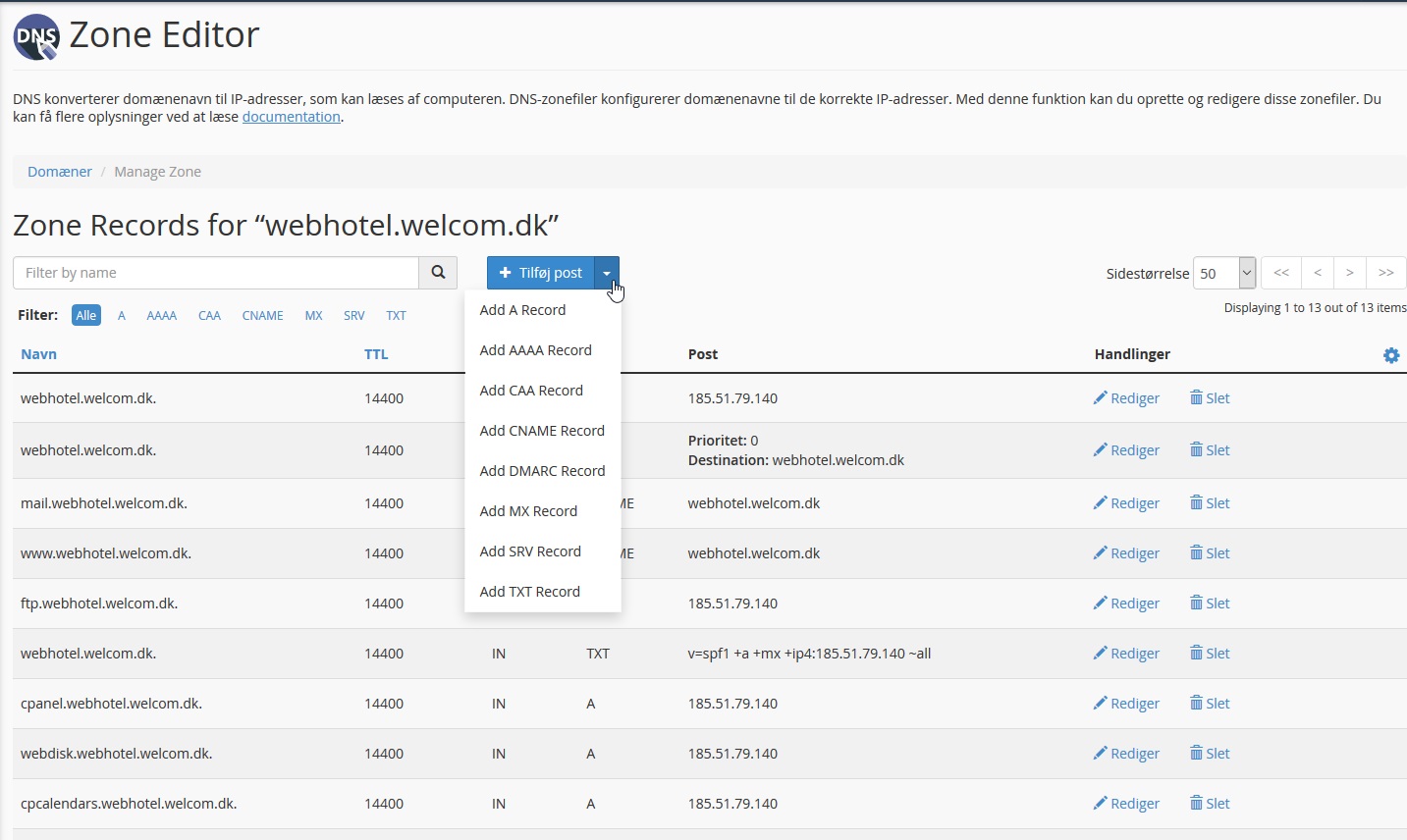Image resolution: width=1407 pixels, height=840 pixels.
Task: Open the Sidestørrelse page size dropdown
Action: [1224, 273]
